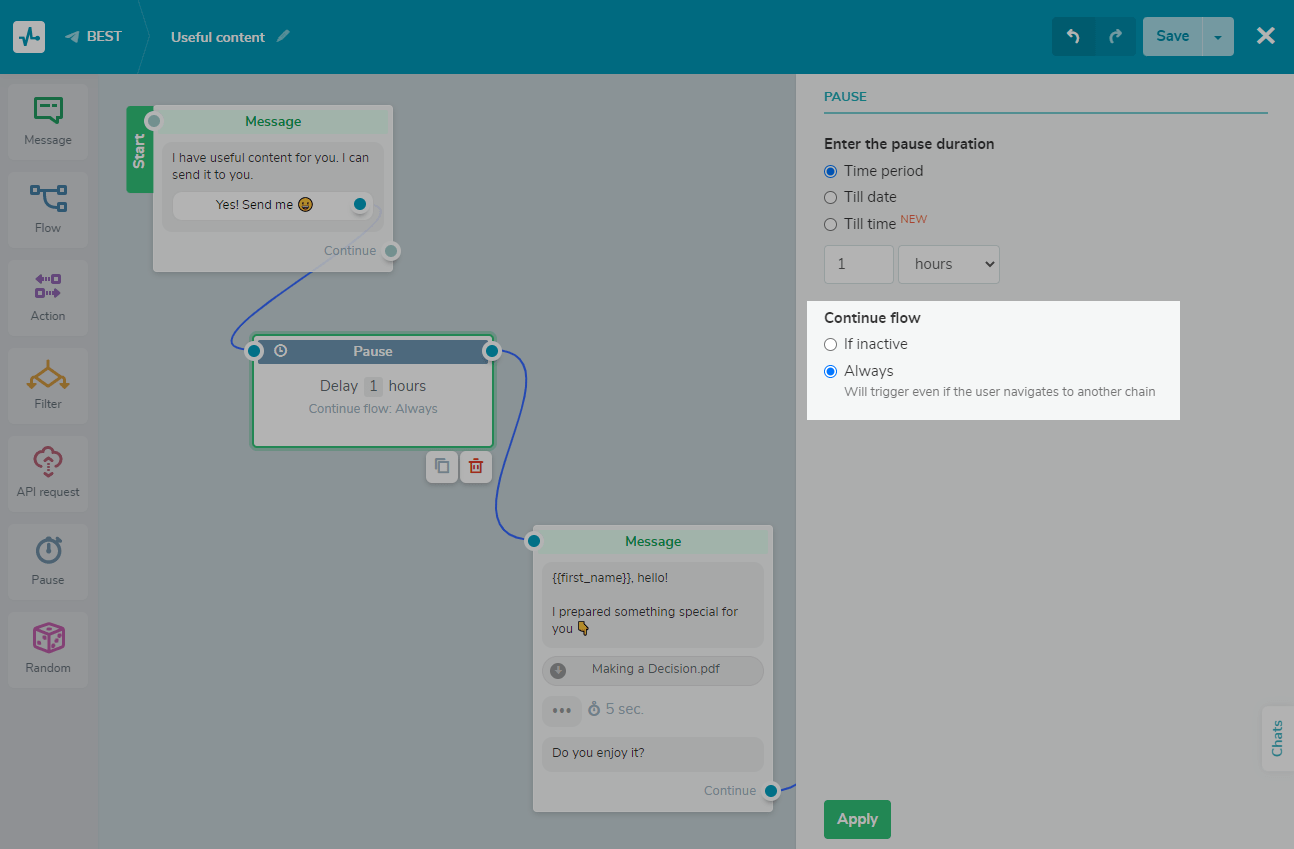The height and width of the screenshot is (849, 1294).
Task: Open the hours unit dropdown
Action: [x=948, y=265]
